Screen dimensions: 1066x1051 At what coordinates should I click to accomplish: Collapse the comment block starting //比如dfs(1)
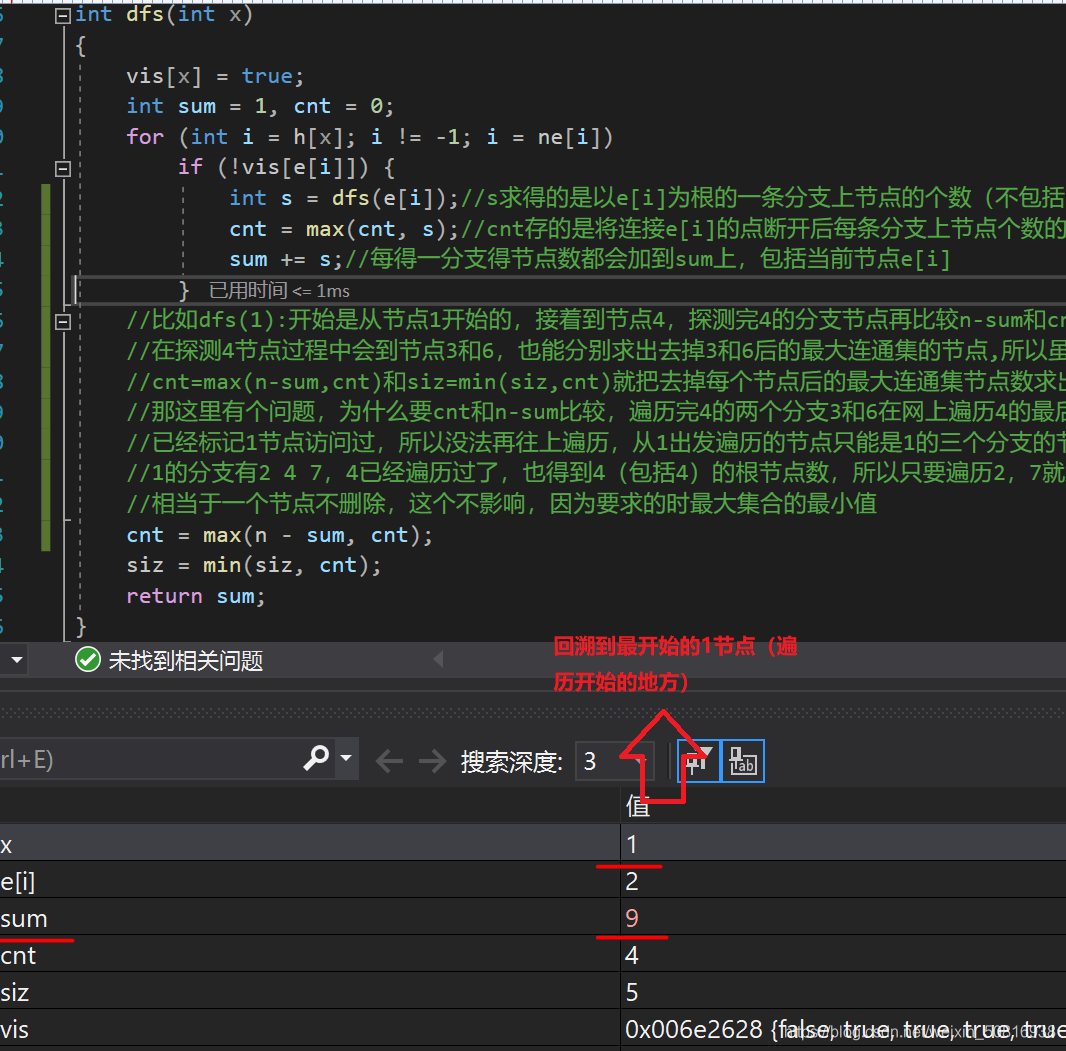[x=63, y=322]
